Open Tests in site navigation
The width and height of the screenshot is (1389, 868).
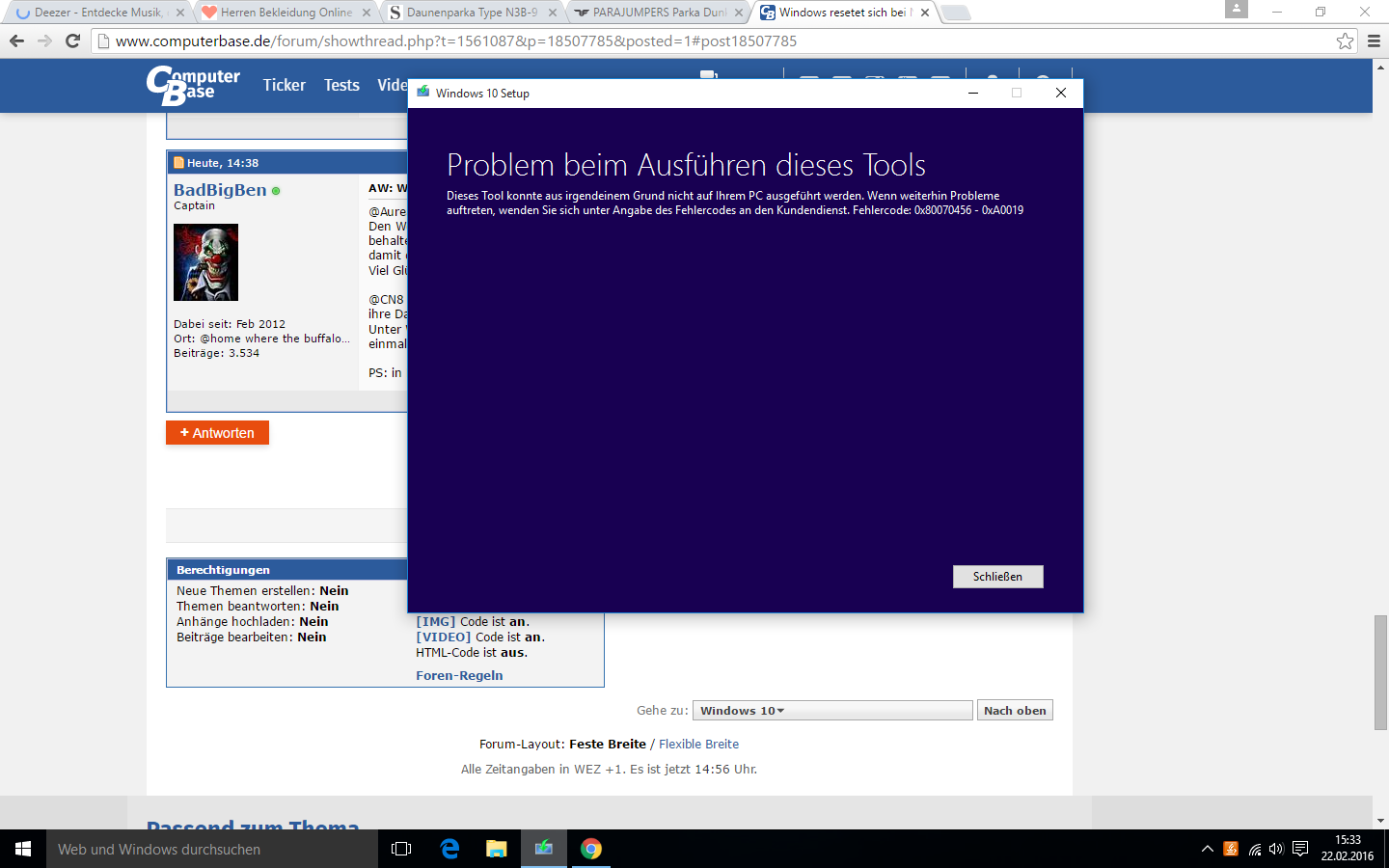pyautogui.click(x=341, y=85)
